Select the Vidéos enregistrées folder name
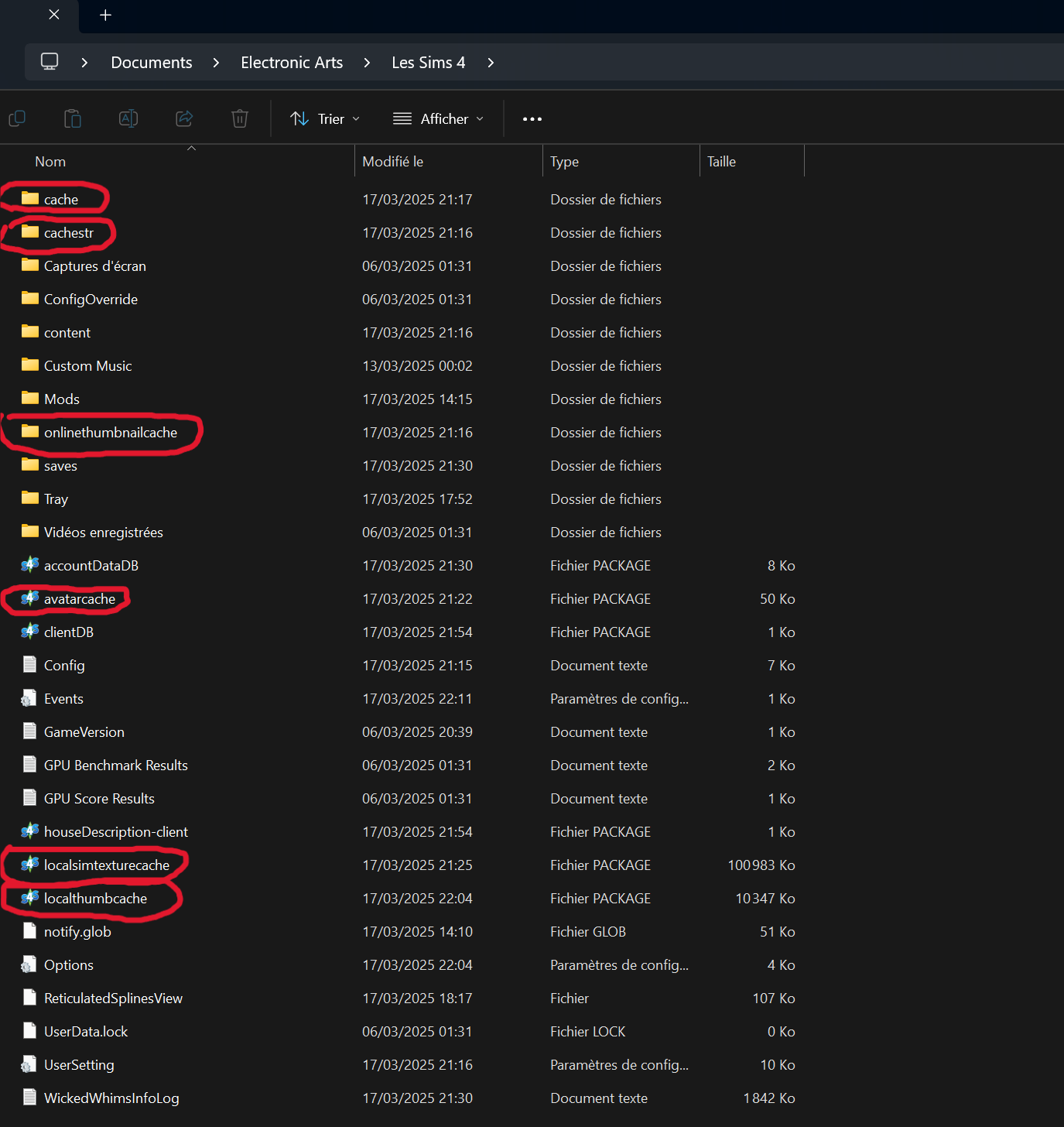This screenshot has height=1127, width=1064. 104,533
